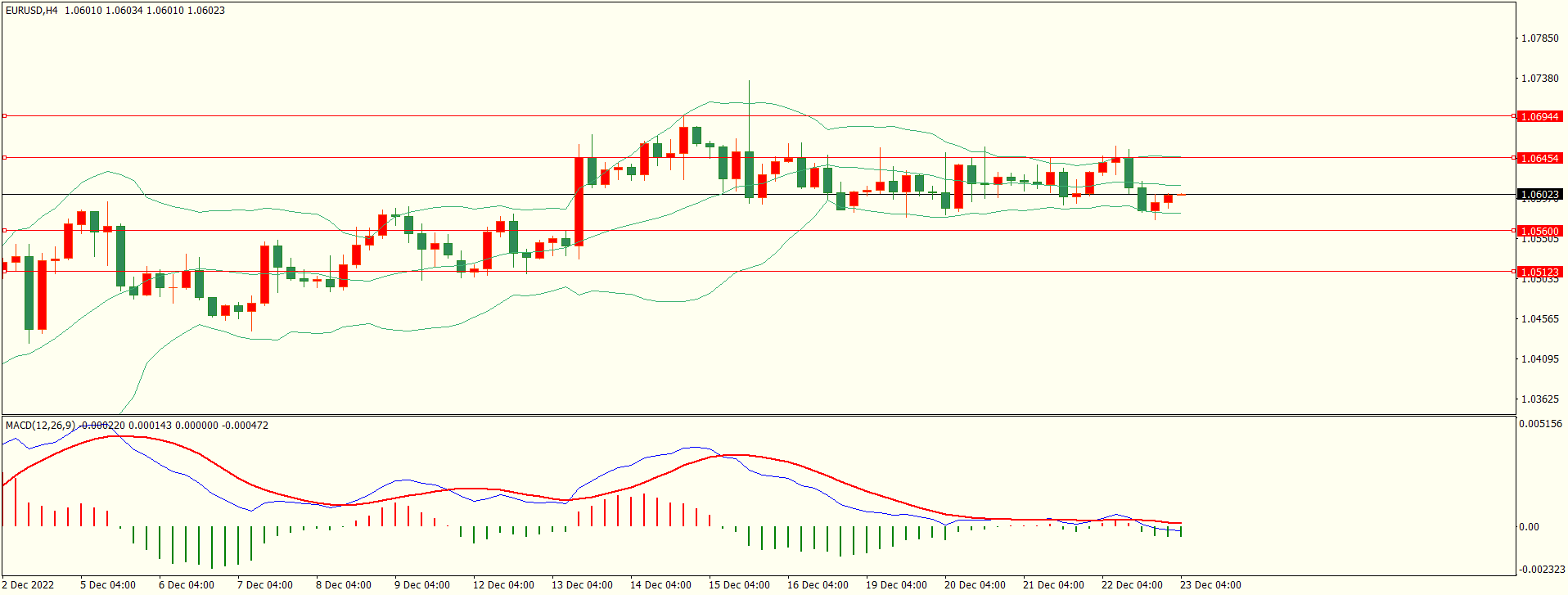This screenshot has width=1568, height=595.
Task: Click the 20 Dec 04:00 date label
Action: tap(975, 585)
